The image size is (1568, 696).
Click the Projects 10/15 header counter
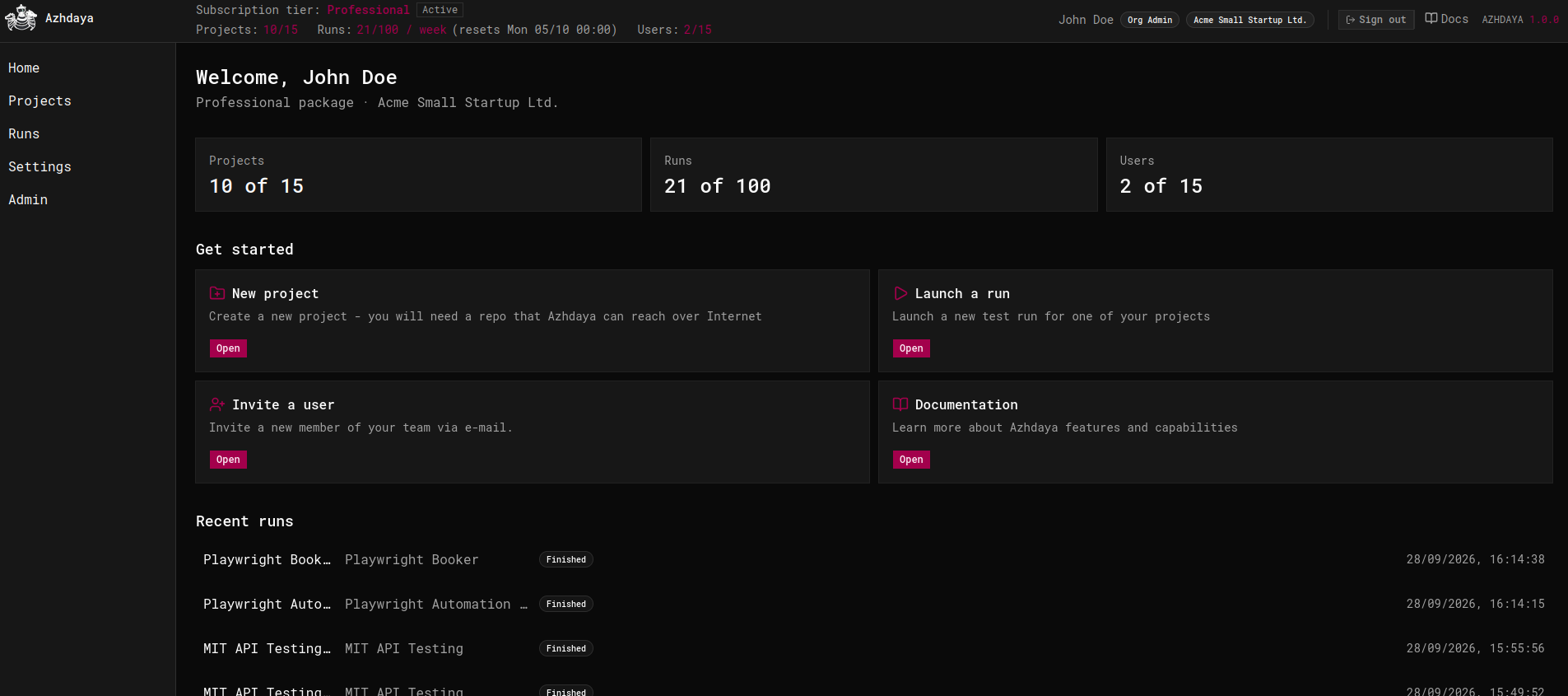click(x=247, y=30)
